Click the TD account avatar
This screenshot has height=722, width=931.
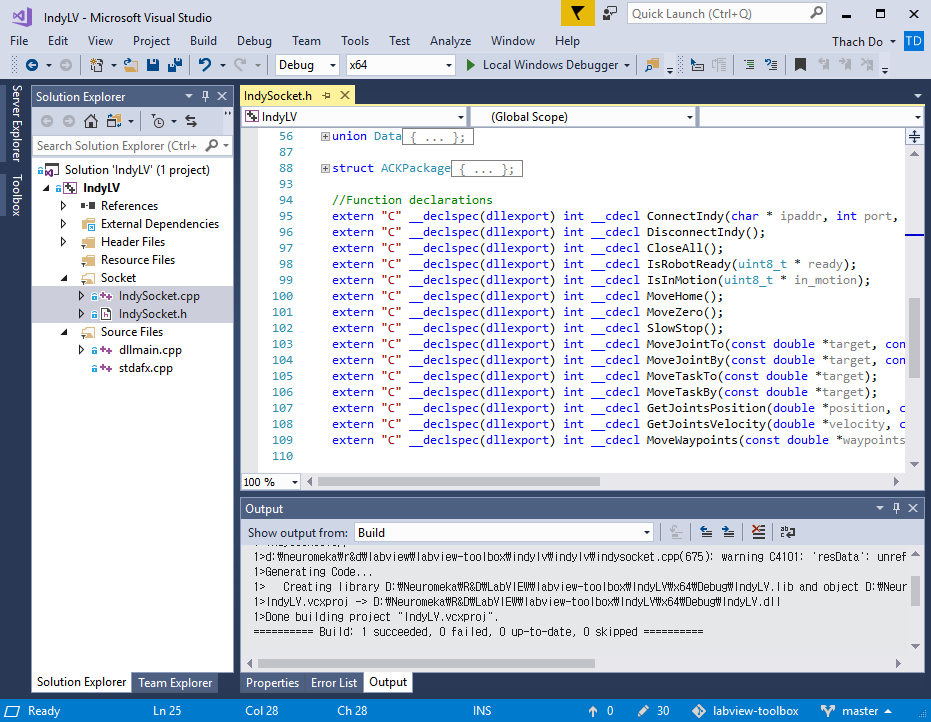pos(913,41)
